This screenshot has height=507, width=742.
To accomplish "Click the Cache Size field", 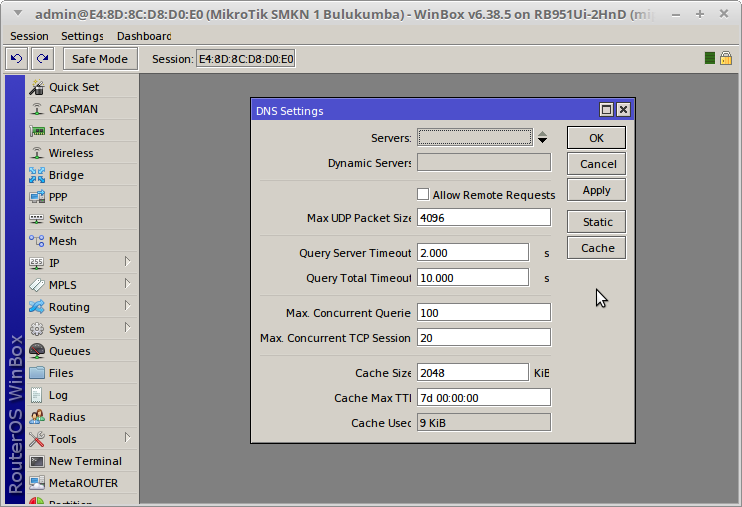I will 473,373.
